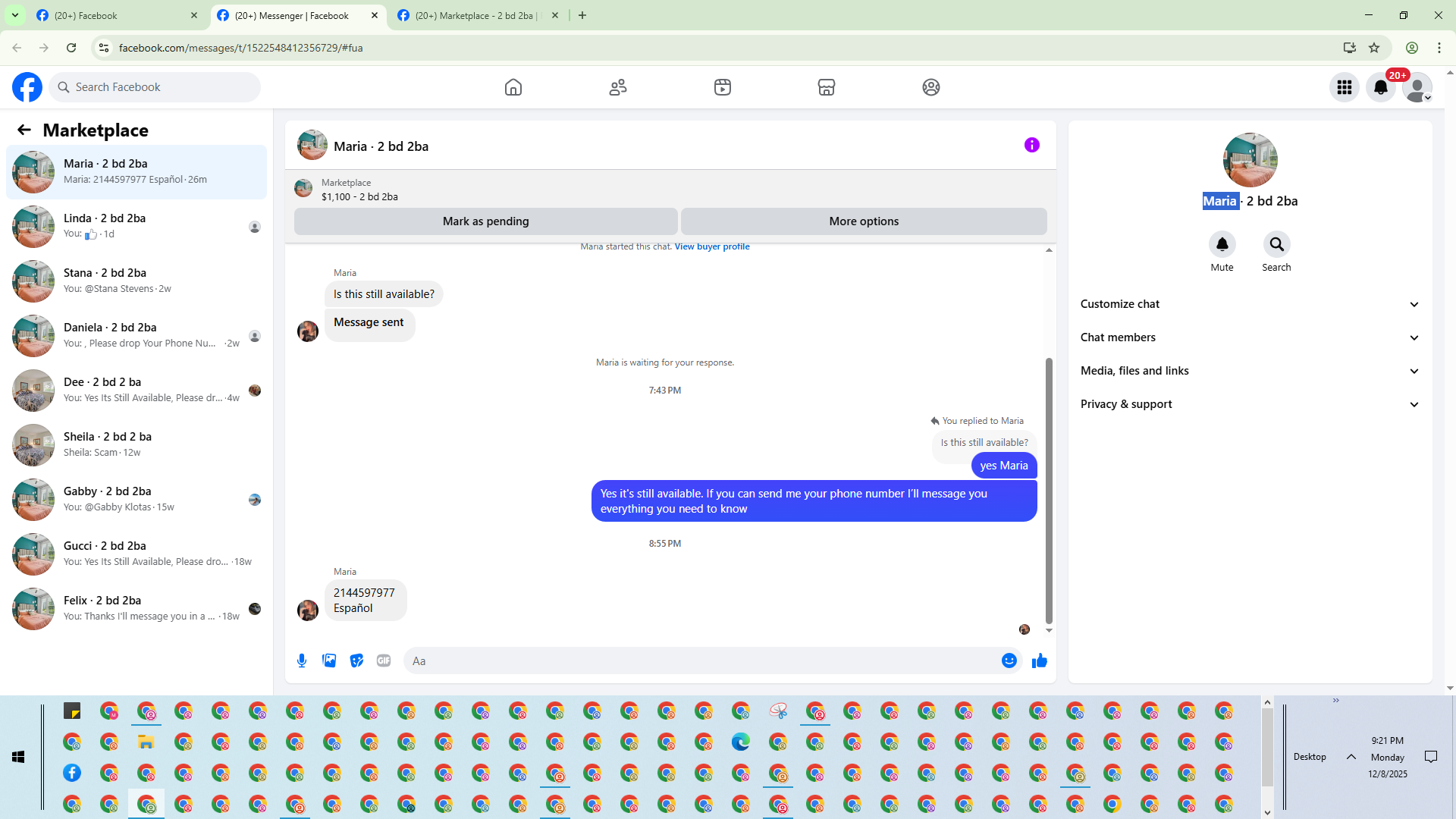Click the chat message scrollbar
The width and height of the screenshot is (1456, 819).
click(1049, 491)
